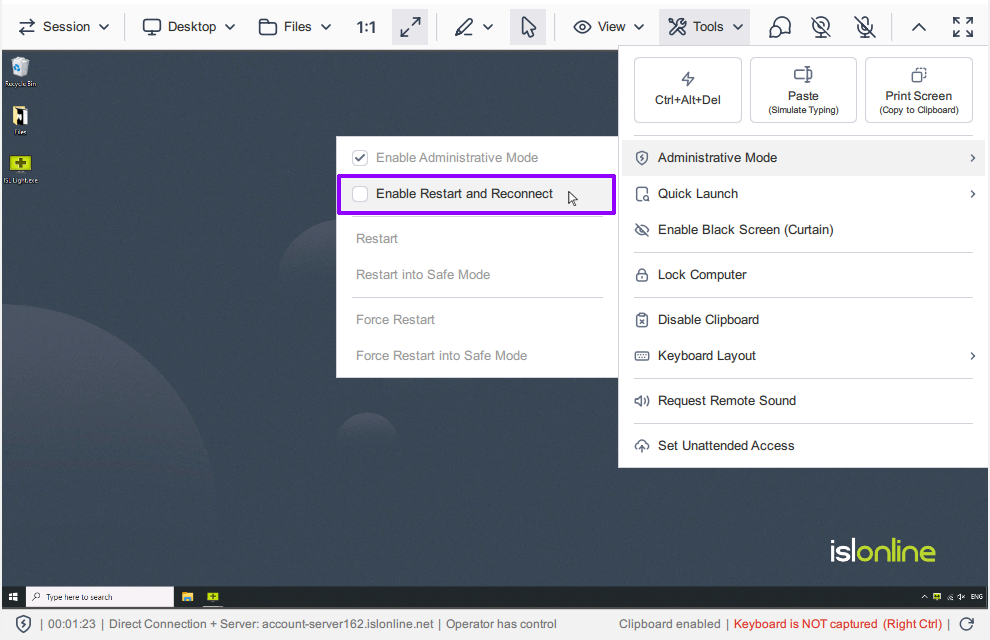Enter full screen mode
Image resolution: width=990 pixels, height=640 pixels.
pos(963,27)
